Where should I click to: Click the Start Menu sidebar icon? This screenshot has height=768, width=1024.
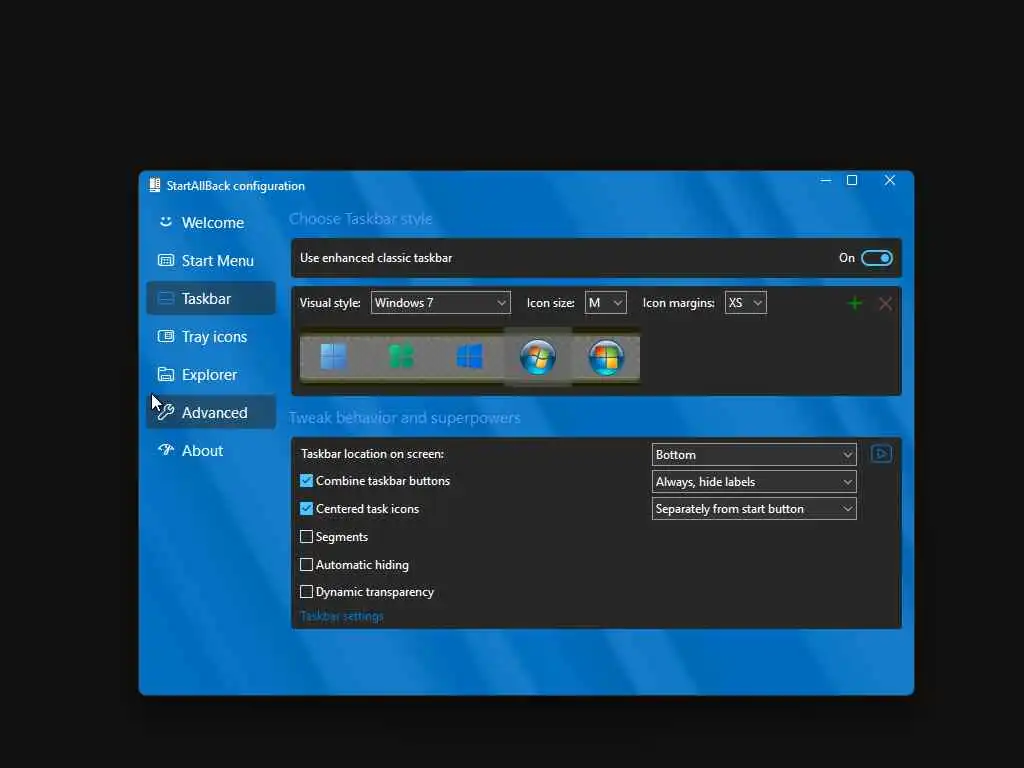tap(166, 260)
